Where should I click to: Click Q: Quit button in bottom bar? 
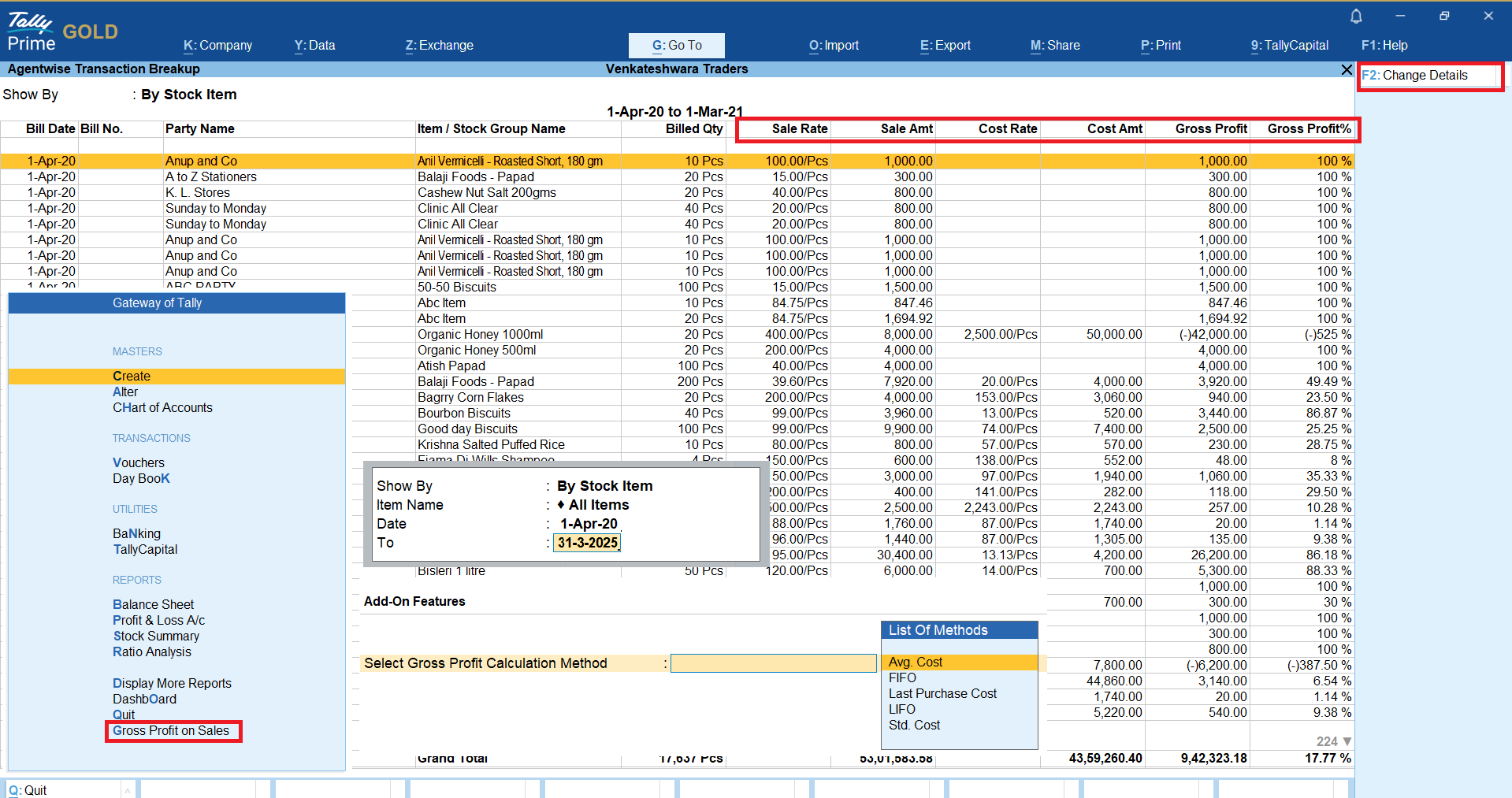28,790
